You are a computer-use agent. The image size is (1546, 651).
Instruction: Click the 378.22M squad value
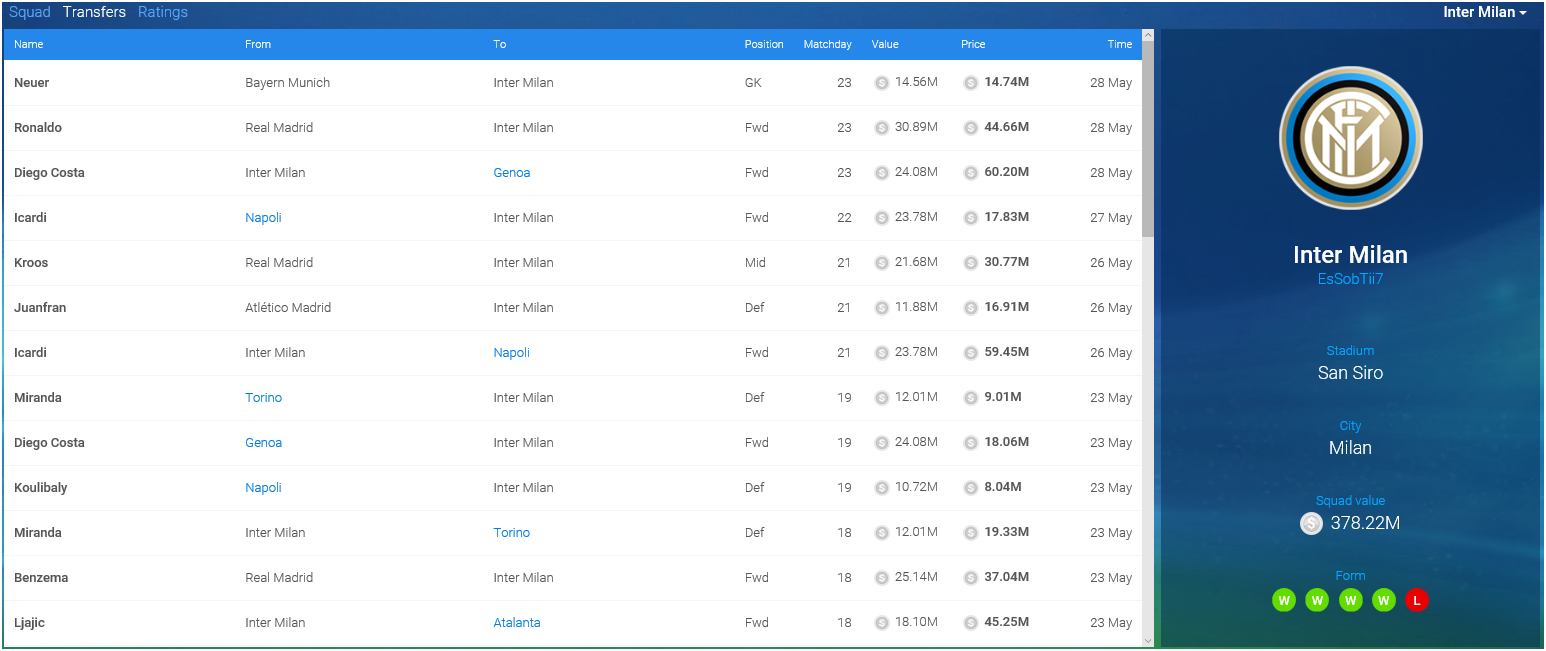pyautogui.click(x=1365, y=523)
